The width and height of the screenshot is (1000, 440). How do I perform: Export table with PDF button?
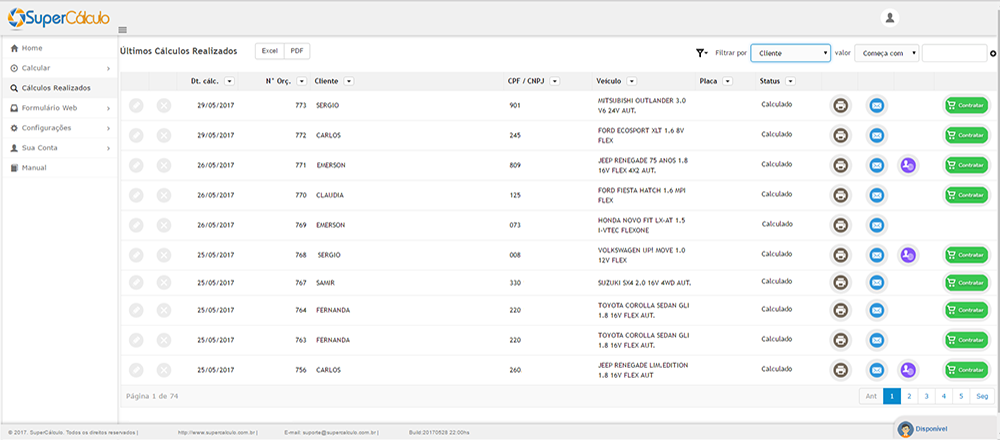pos(297,51)
